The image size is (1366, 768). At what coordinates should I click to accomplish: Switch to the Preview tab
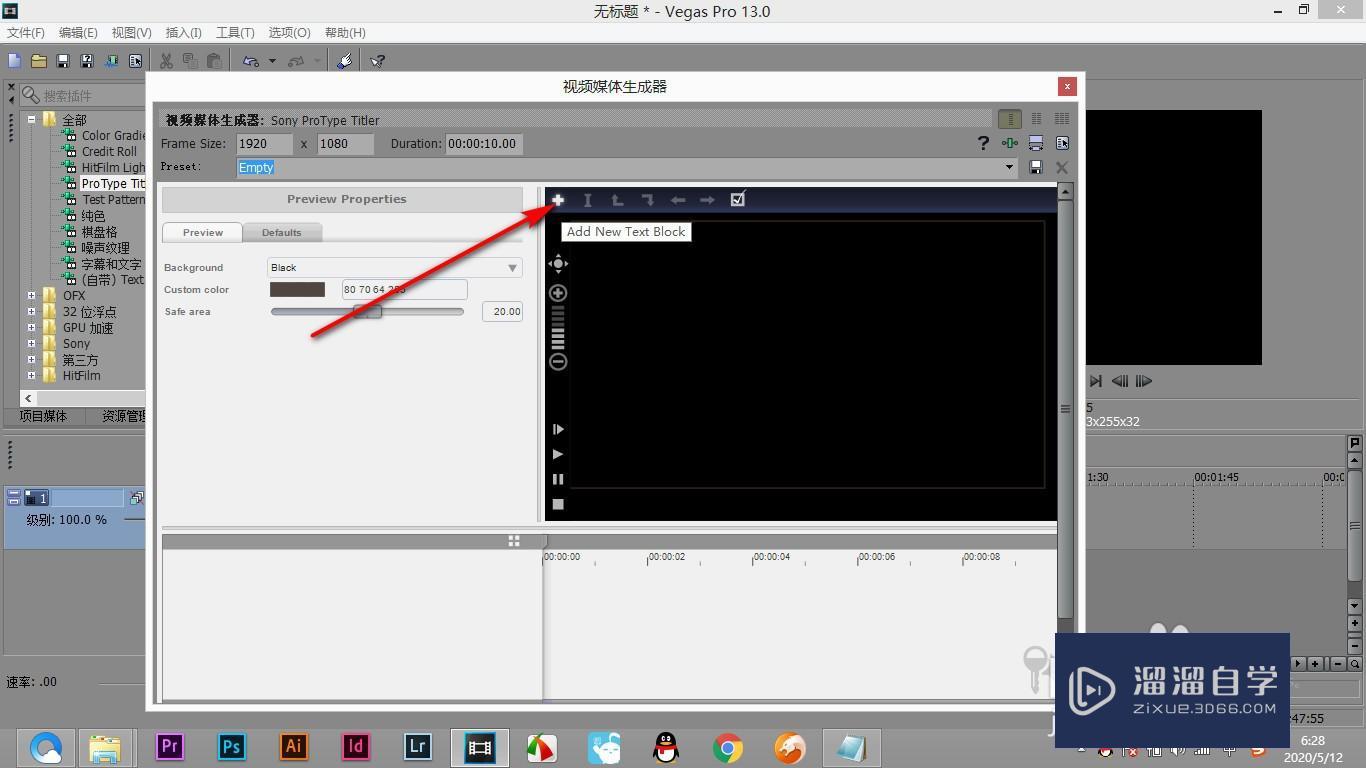pos(202,232)
